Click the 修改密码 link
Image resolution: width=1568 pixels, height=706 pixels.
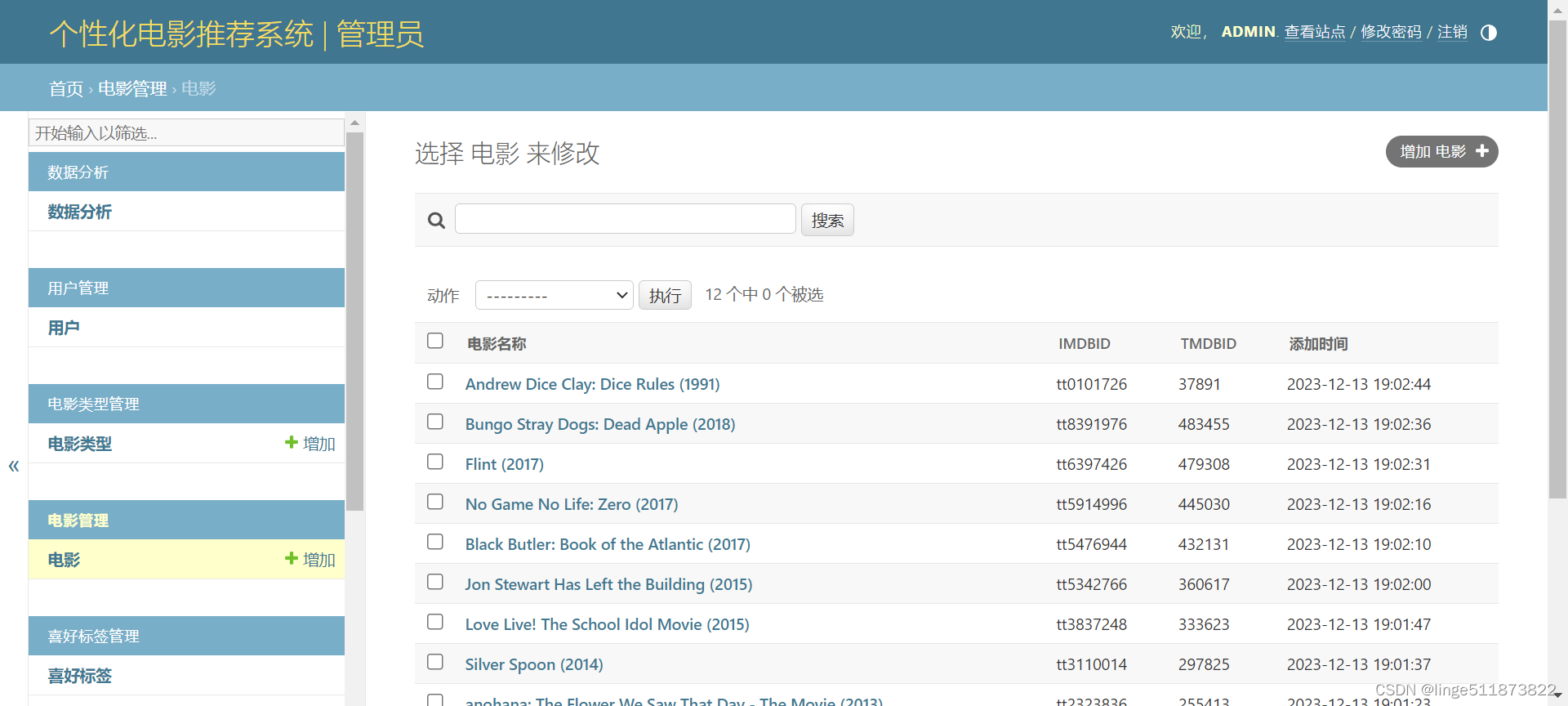[1391, 32]
